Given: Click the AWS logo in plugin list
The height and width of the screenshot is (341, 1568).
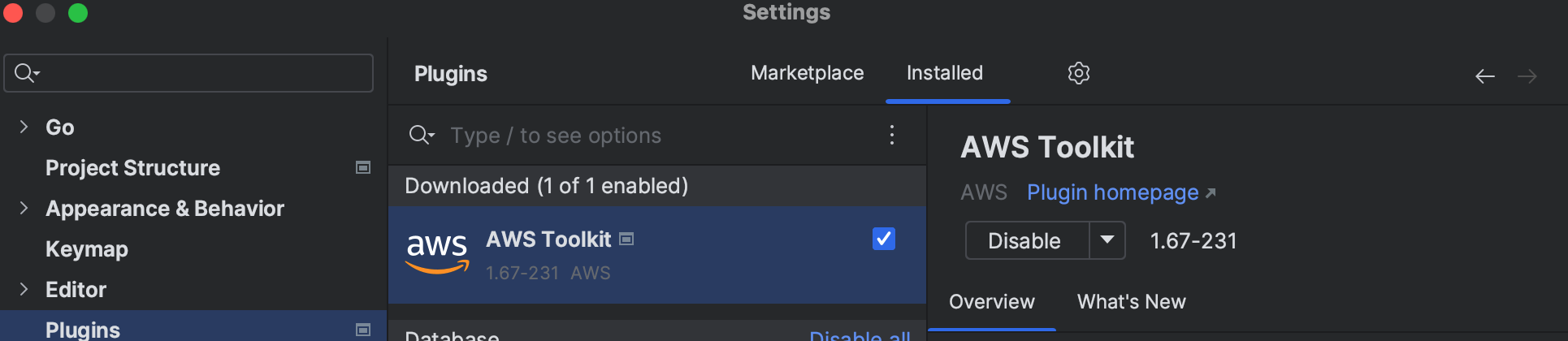Looking at the screenshot, I should pos(437,253).
